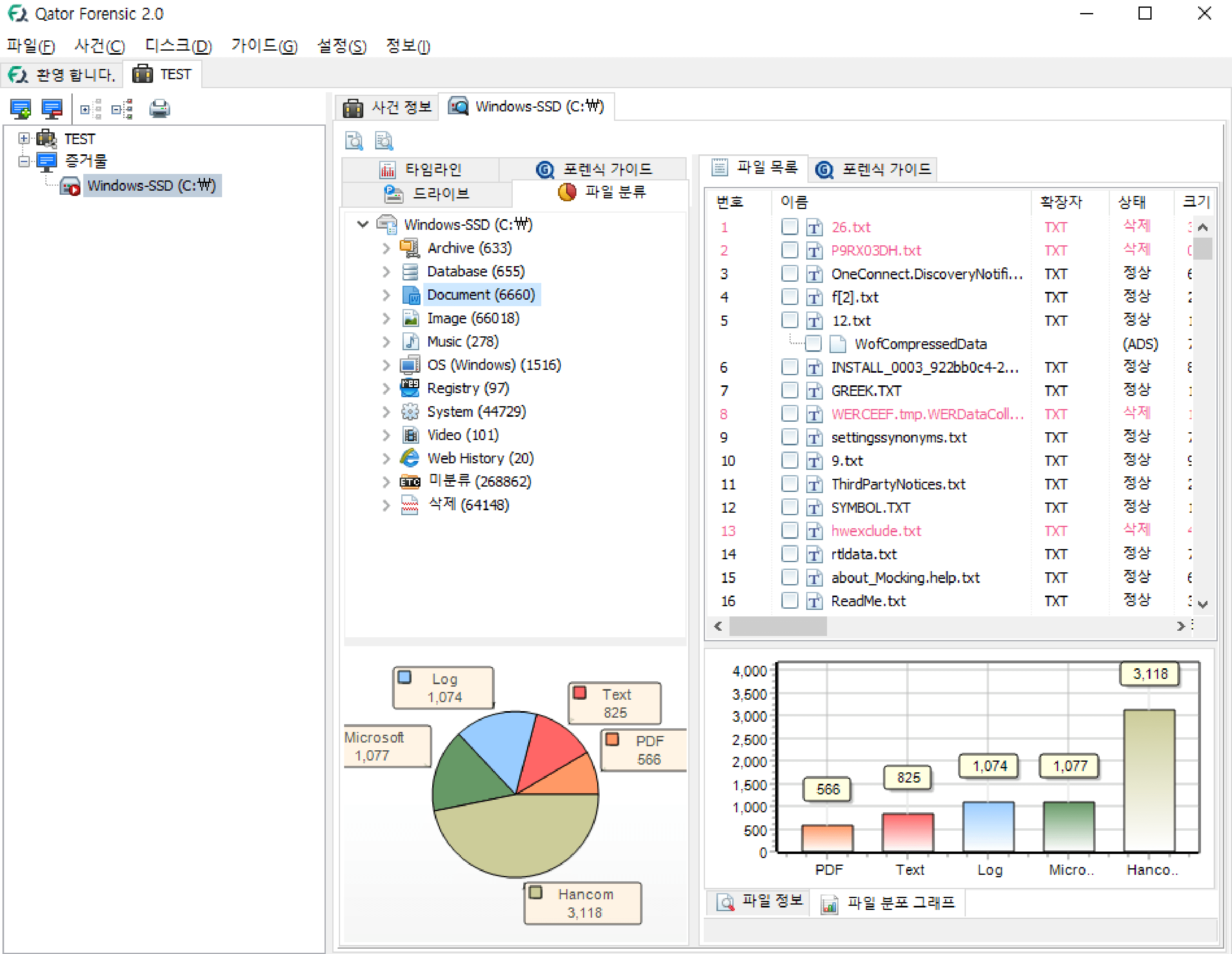The height and width of the screenshot is (954, 1232).
Task: Select the OS (Windows) category icon
Action: (x=410, y=365)
